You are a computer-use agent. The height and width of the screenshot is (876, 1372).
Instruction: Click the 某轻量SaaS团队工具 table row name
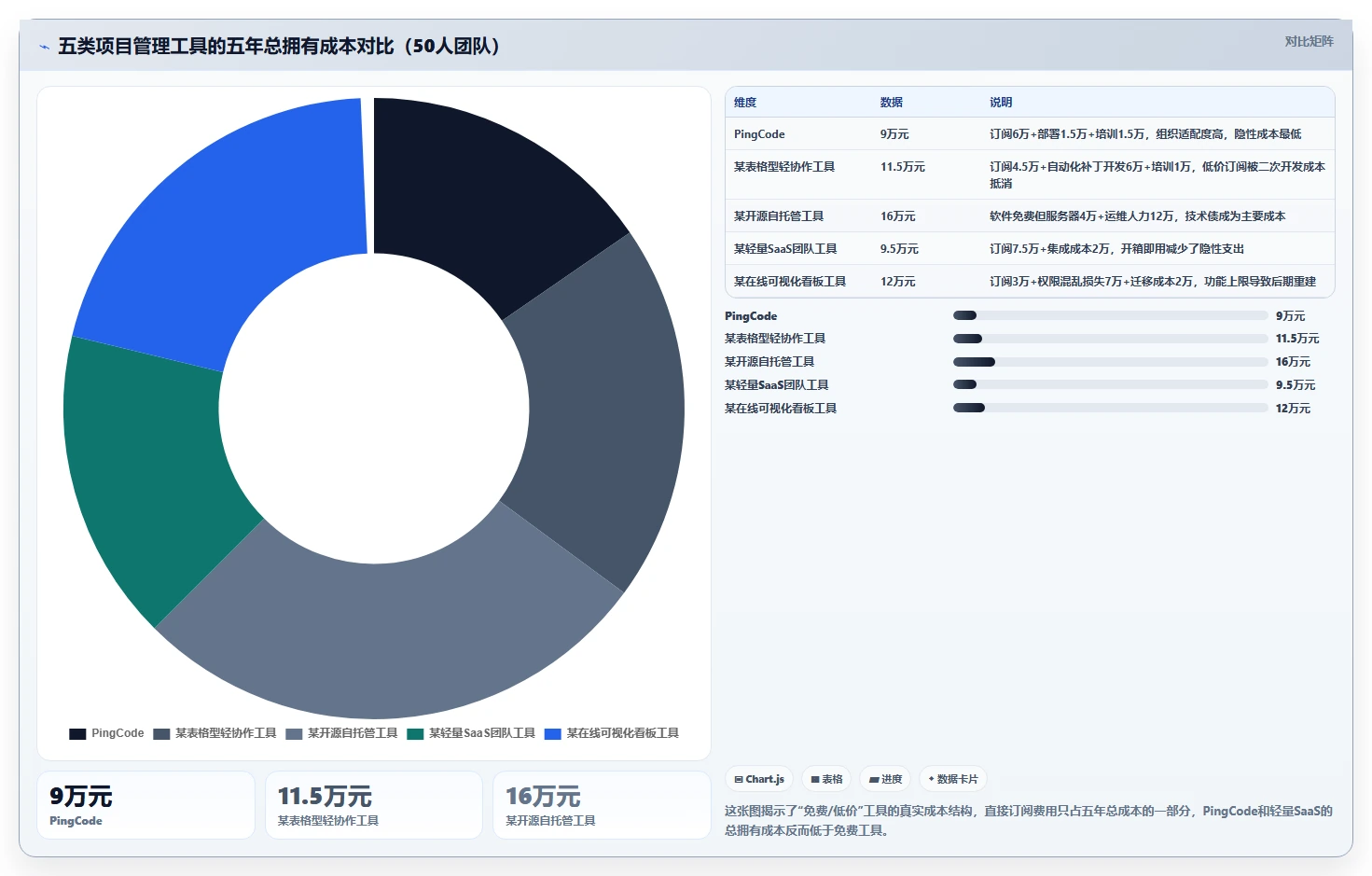point(785,249)
